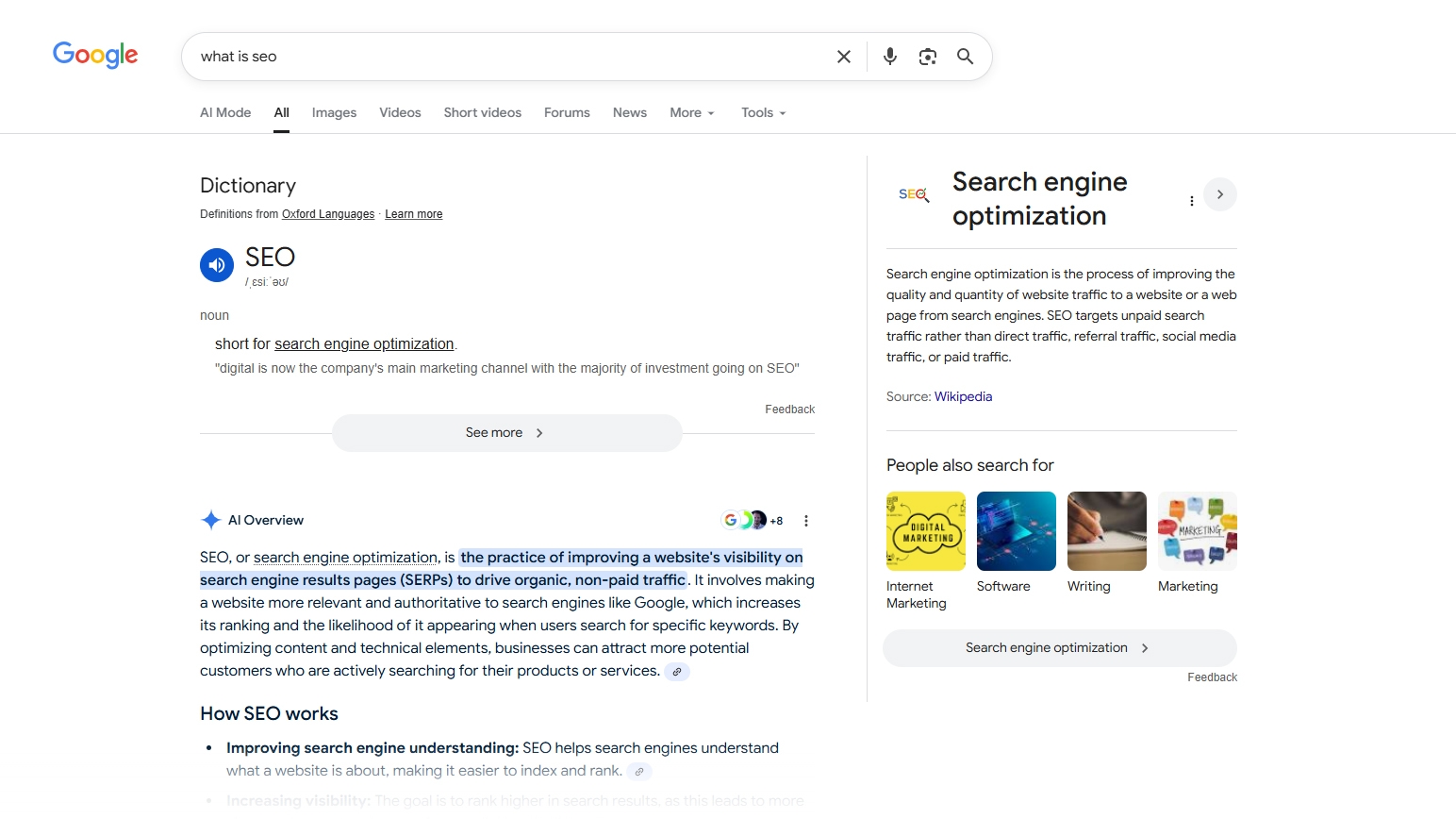
Task: Open the three-dot menu on the knowledge panel
Action: coord(1191,201)
